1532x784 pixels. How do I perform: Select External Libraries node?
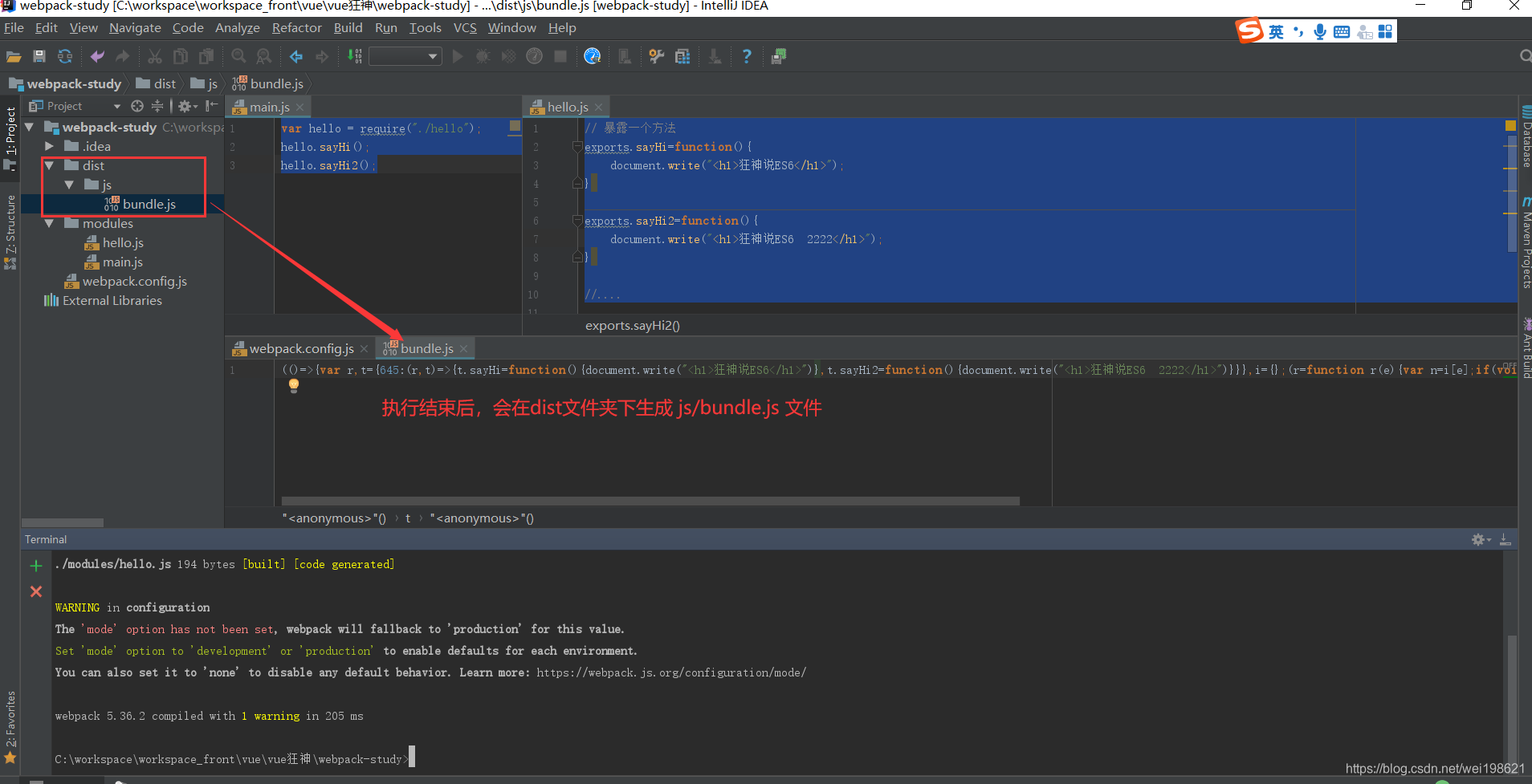click(x=103, y=300)
